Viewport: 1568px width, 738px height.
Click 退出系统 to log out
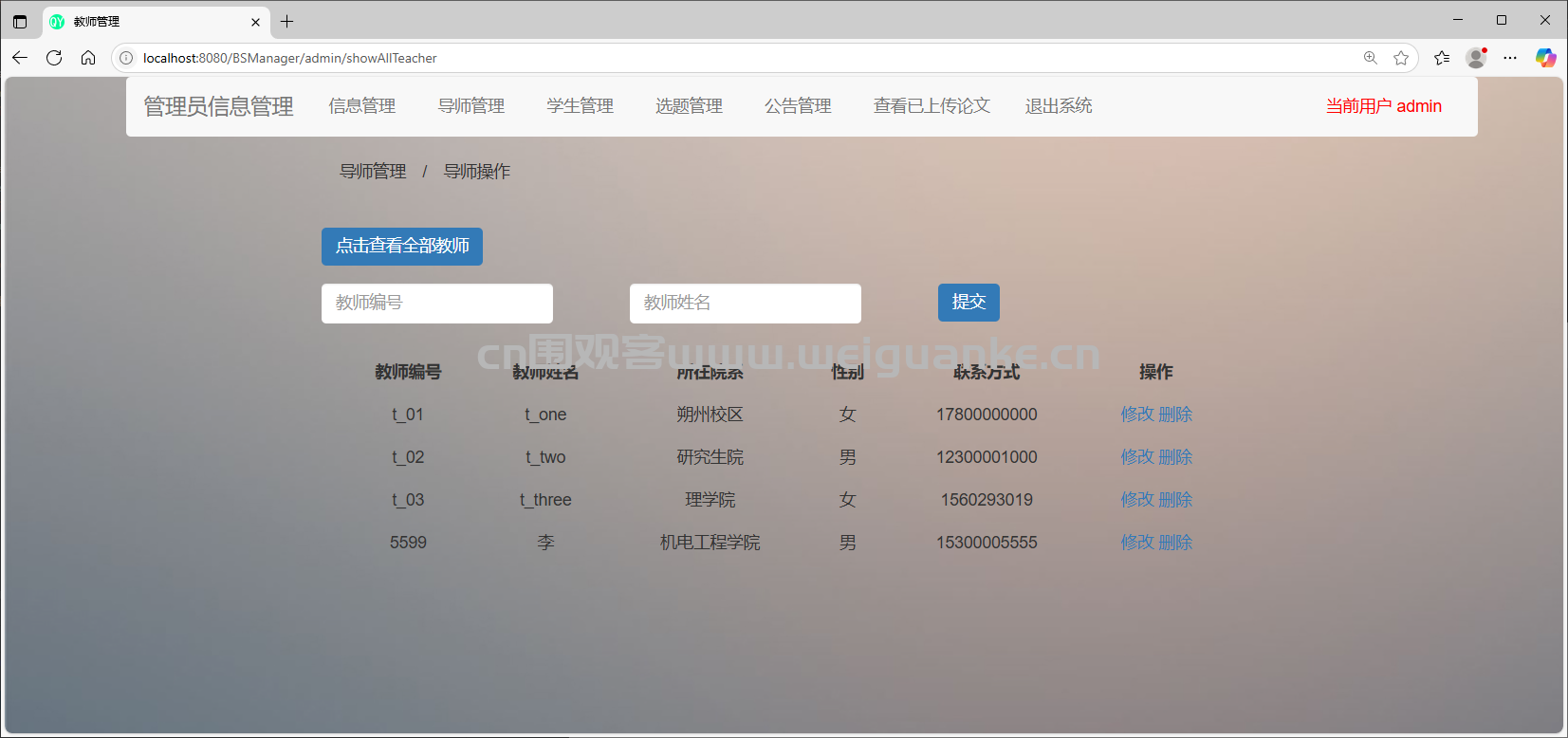pos(1059,106)
